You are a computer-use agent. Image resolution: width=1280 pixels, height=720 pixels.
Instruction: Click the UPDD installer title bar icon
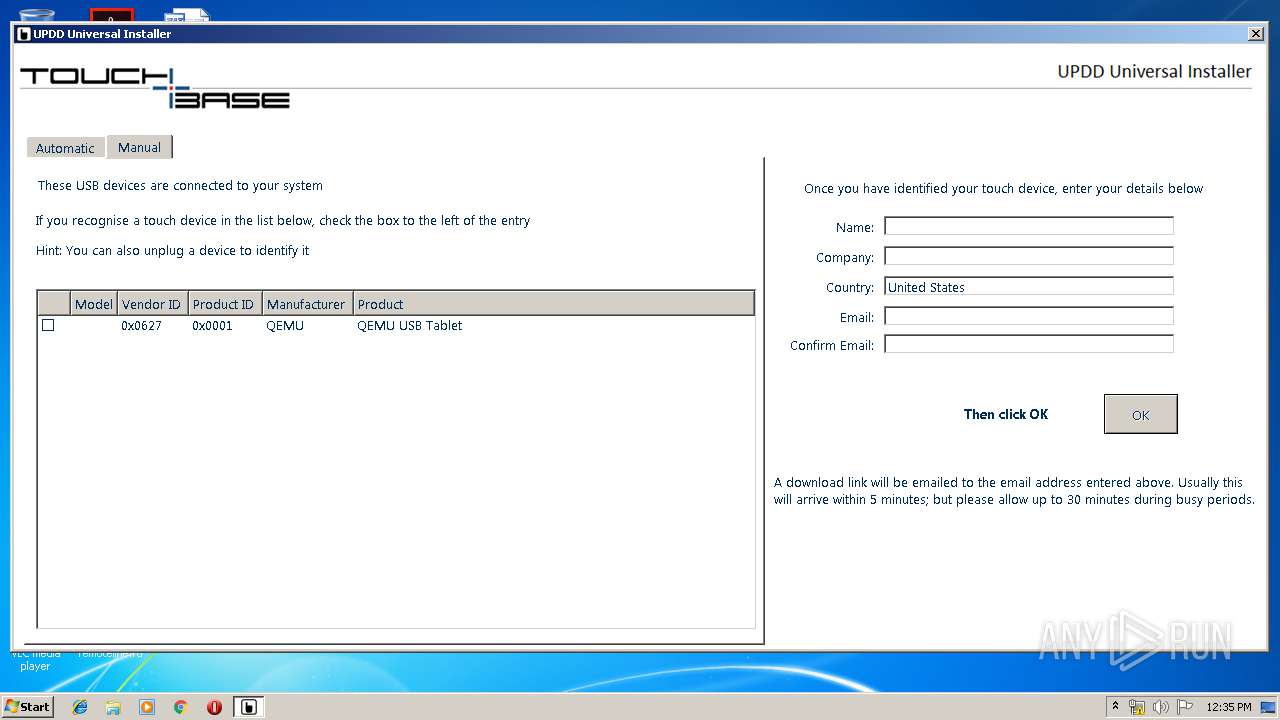24,34
